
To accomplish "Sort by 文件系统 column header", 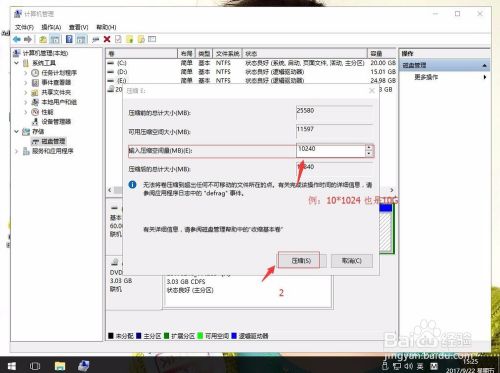I will (x=227, y=53).
